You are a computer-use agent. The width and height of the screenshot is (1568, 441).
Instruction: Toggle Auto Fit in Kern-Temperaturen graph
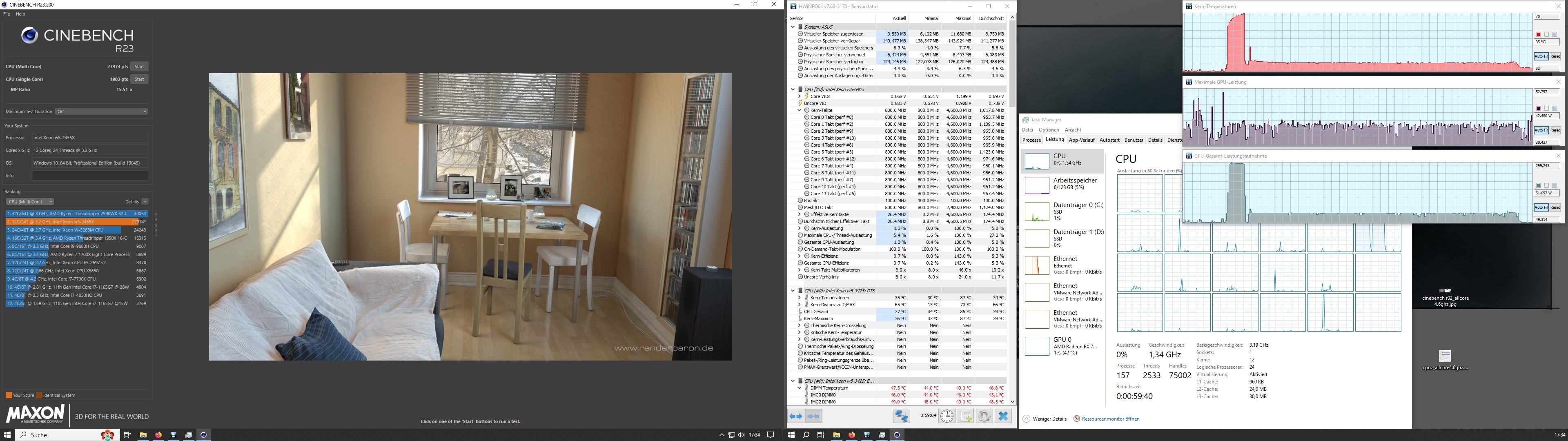click(1541, 56)
